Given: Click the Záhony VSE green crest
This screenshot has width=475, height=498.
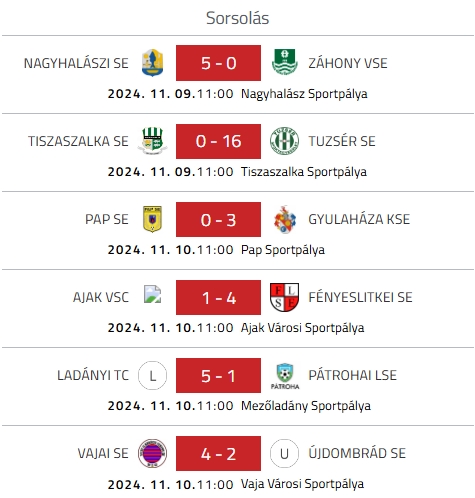Looking at the screenshot, I should coord(284,62).
